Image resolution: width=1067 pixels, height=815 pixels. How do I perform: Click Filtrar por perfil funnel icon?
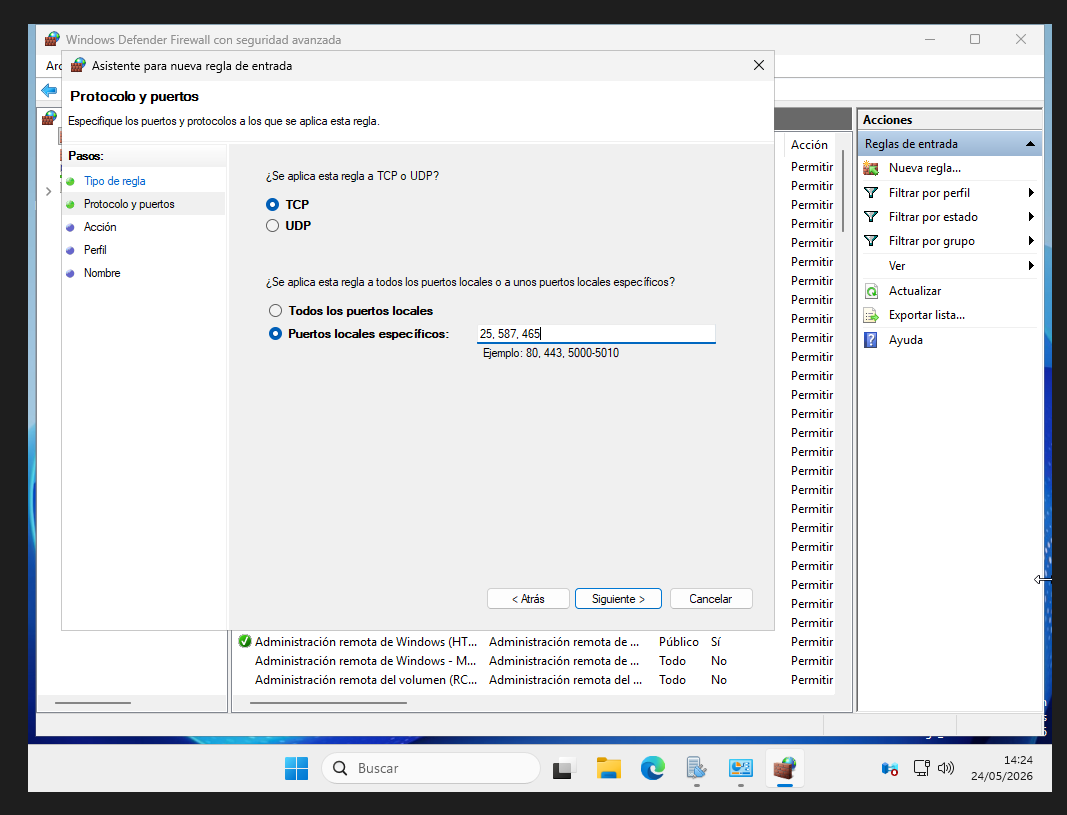(x=871, y=193)
